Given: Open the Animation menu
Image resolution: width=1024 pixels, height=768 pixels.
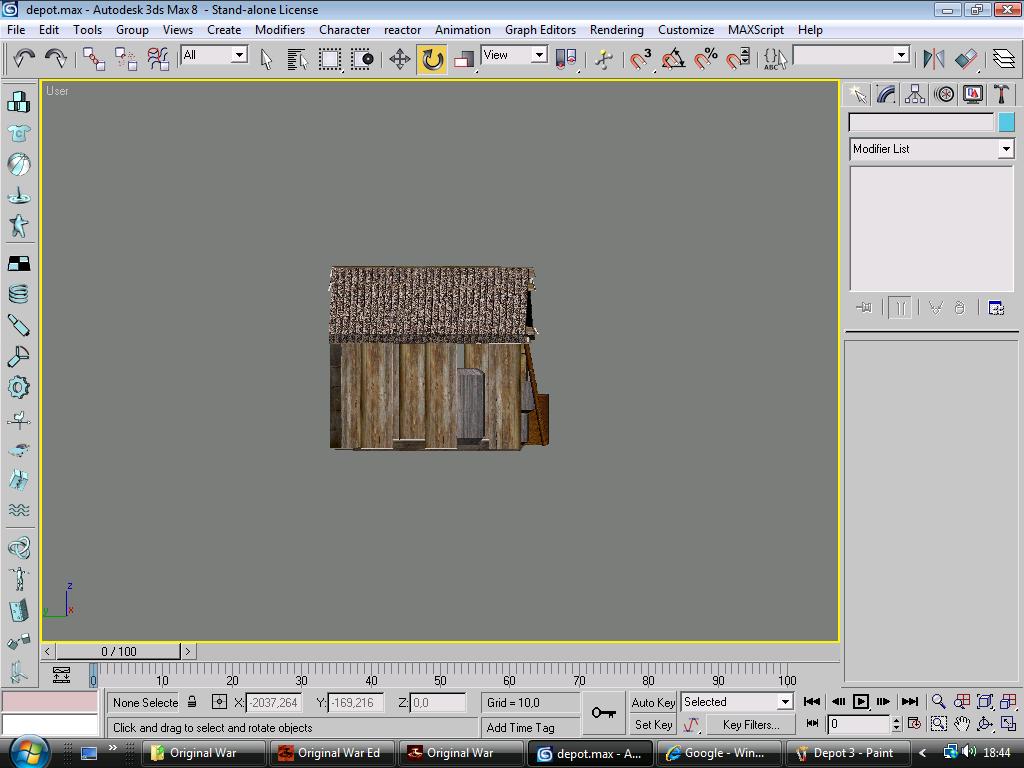Looking at the screenshot, I should (x=462, y=30).
